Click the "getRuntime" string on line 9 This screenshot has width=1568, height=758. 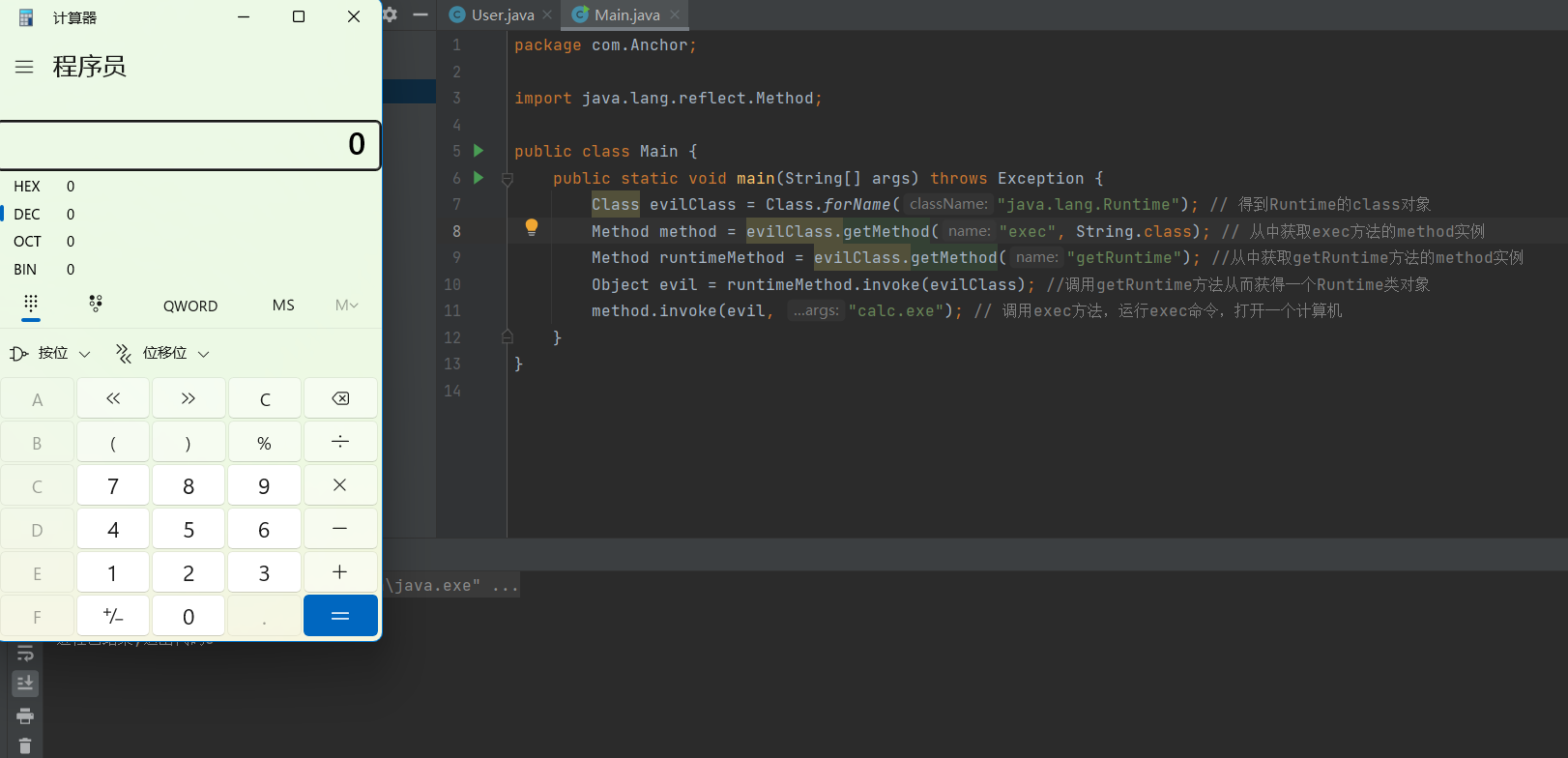tap(1124, 257)
